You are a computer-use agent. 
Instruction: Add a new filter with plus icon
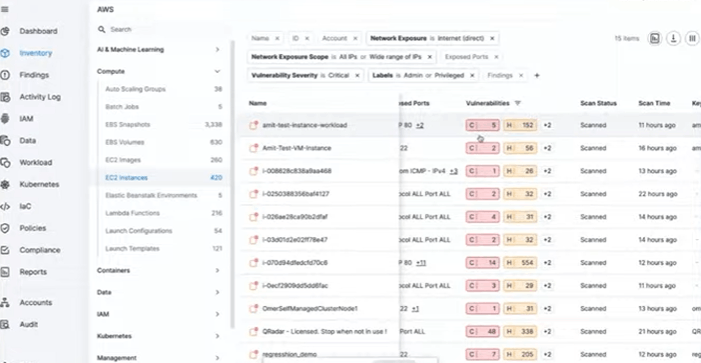click(x=537, y=76)
